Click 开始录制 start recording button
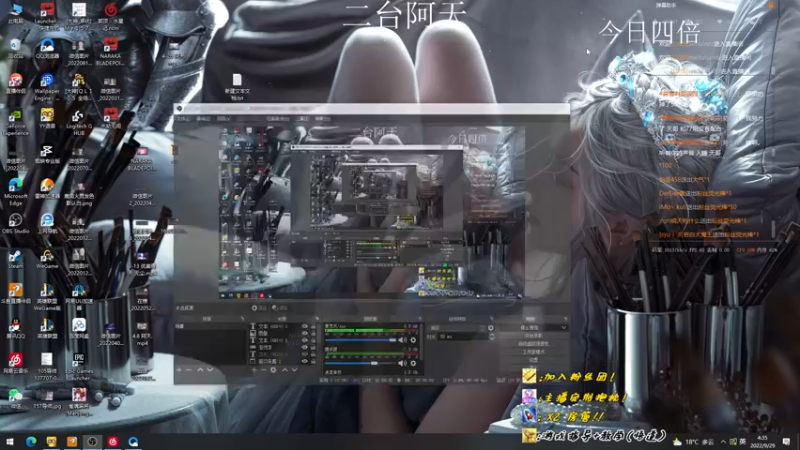This screenshot has height=450, width=800. pyautogui.click(x=534, y=336)
